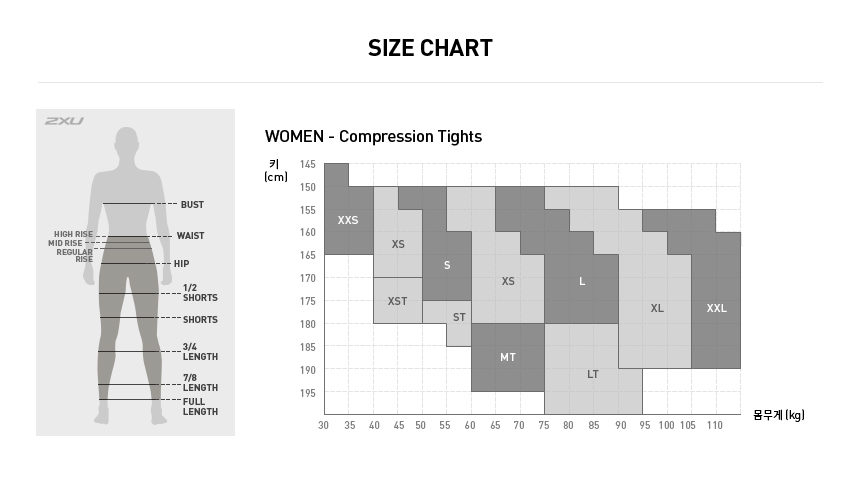Pick the XXL size block
This screenshot has width=860, height=488.
tap(716, 308)
